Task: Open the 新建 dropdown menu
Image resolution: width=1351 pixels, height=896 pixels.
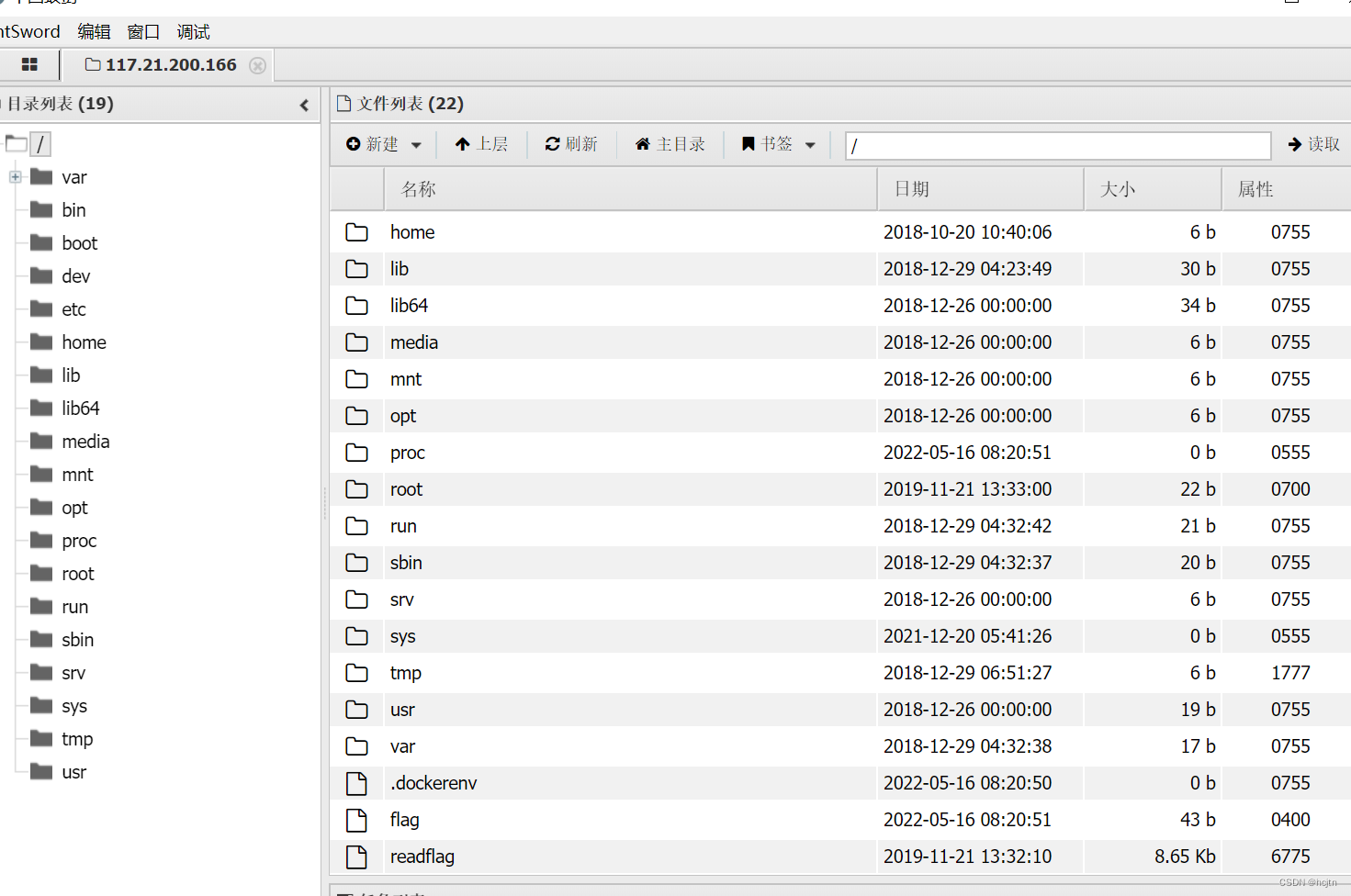Action: click(415, 144)
